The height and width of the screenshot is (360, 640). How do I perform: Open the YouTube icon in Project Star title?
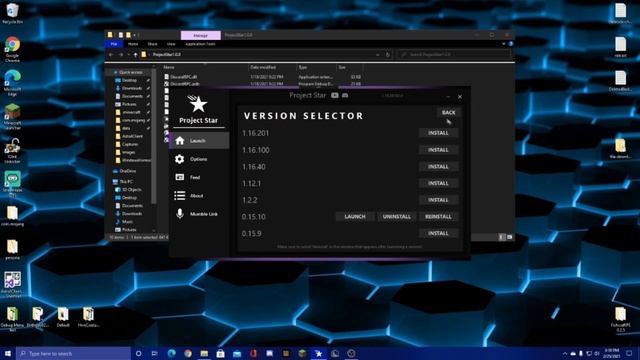tap(335, 95)
